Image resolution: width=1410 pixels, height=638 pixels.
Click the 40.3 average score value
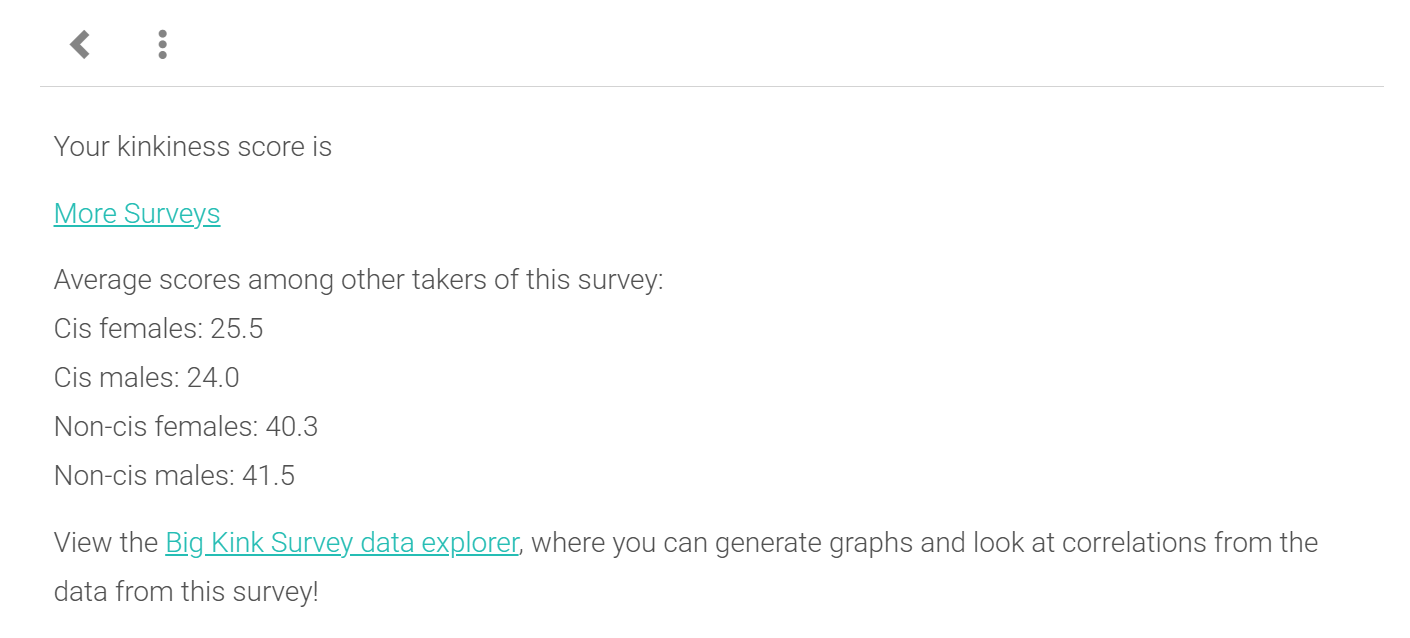292,427
